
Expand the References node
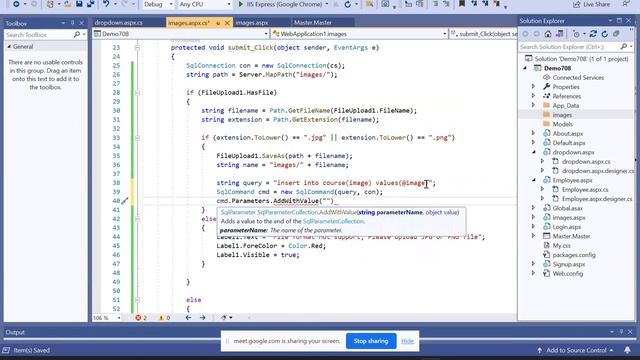pos(533,96)
